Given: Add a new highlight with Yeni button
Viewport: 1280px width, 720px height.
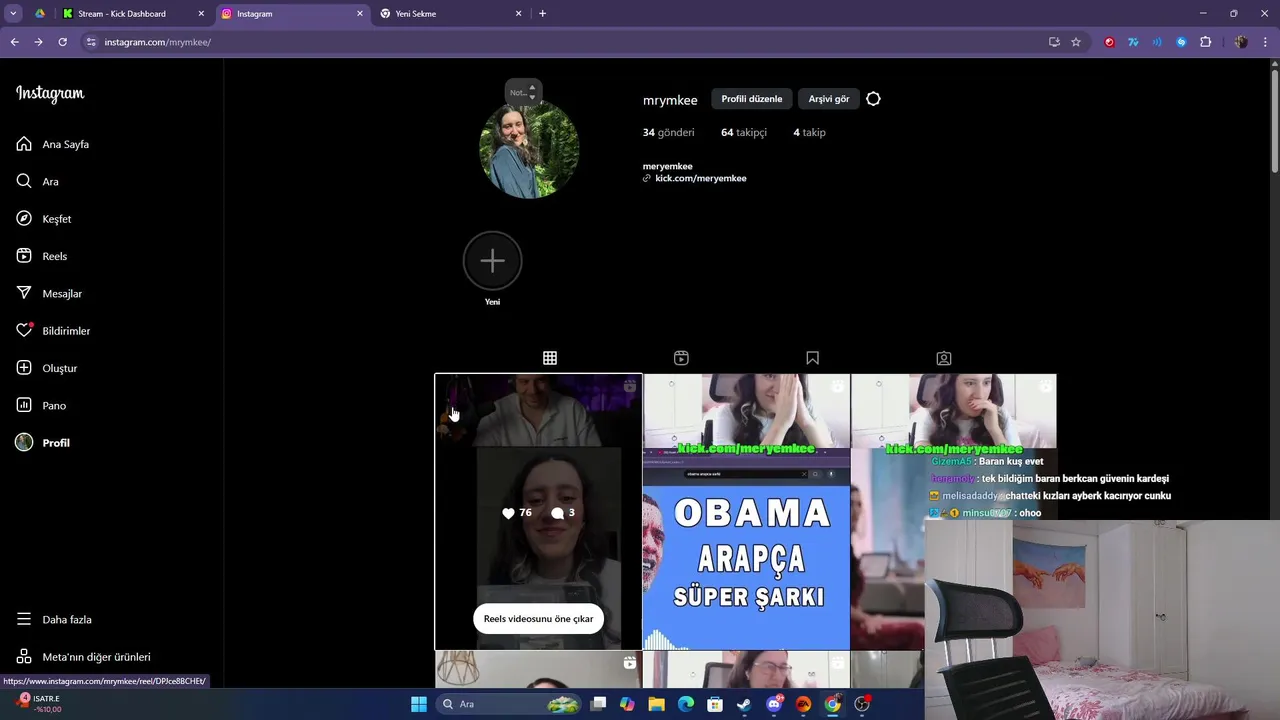Looking at the screenshot, I should 492,261.
